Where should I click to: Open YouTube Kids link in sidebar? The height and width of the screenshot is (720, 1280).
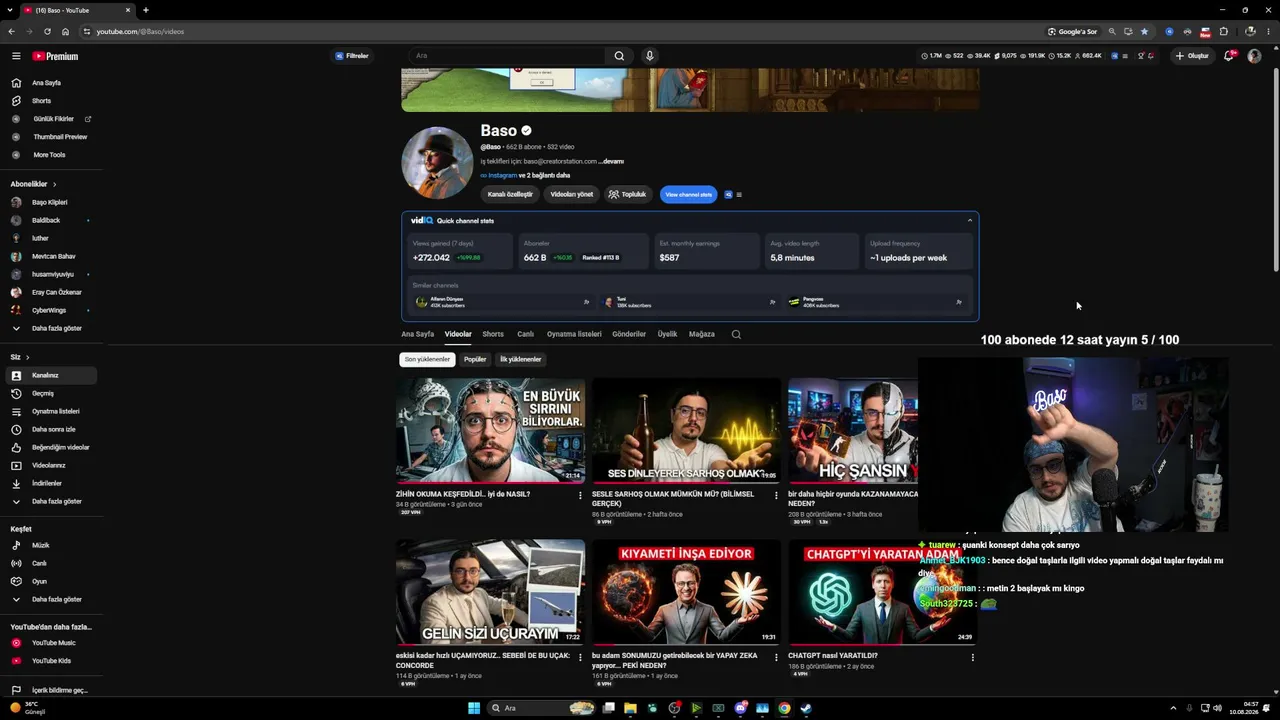click(x=50, y=661)
